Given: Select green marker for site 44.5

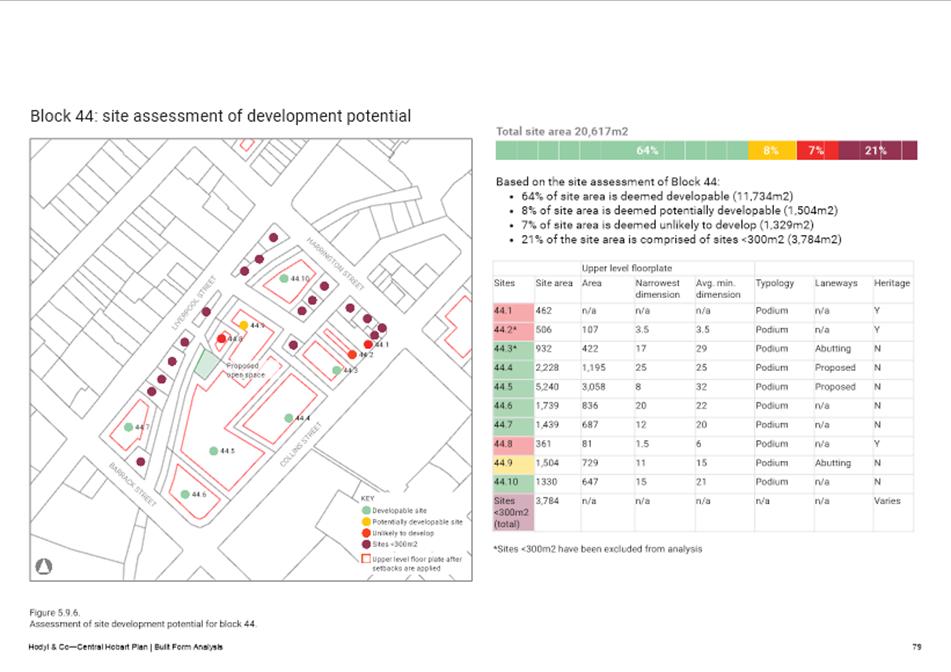Looking at the screenshot, I should (213, 451).
